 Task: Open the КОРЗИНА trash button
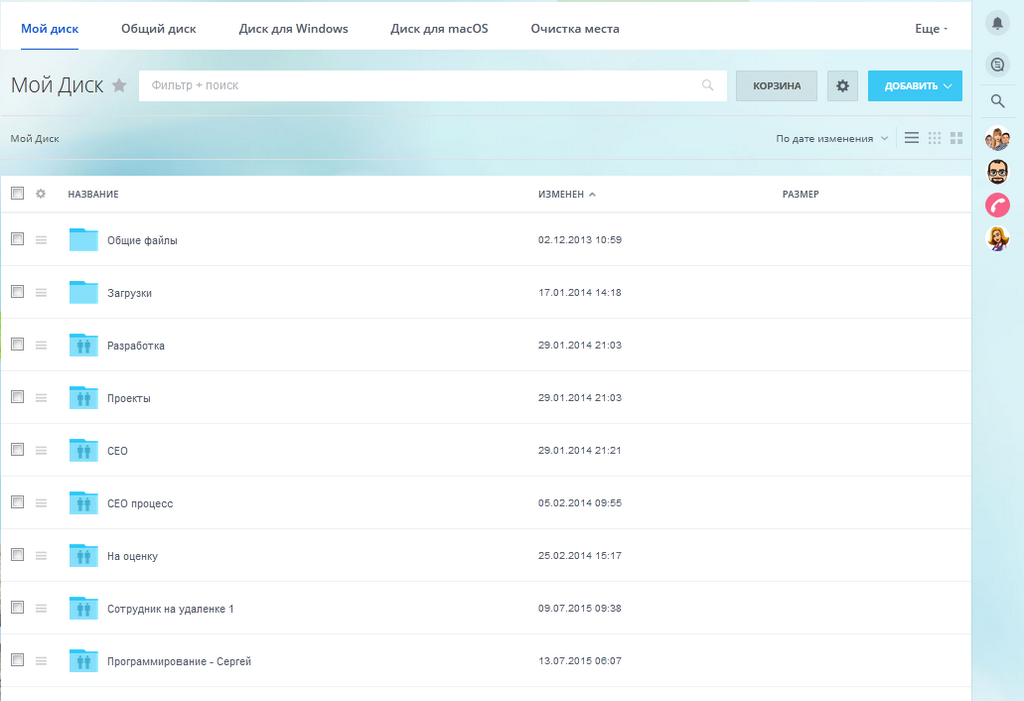[776, 86]
